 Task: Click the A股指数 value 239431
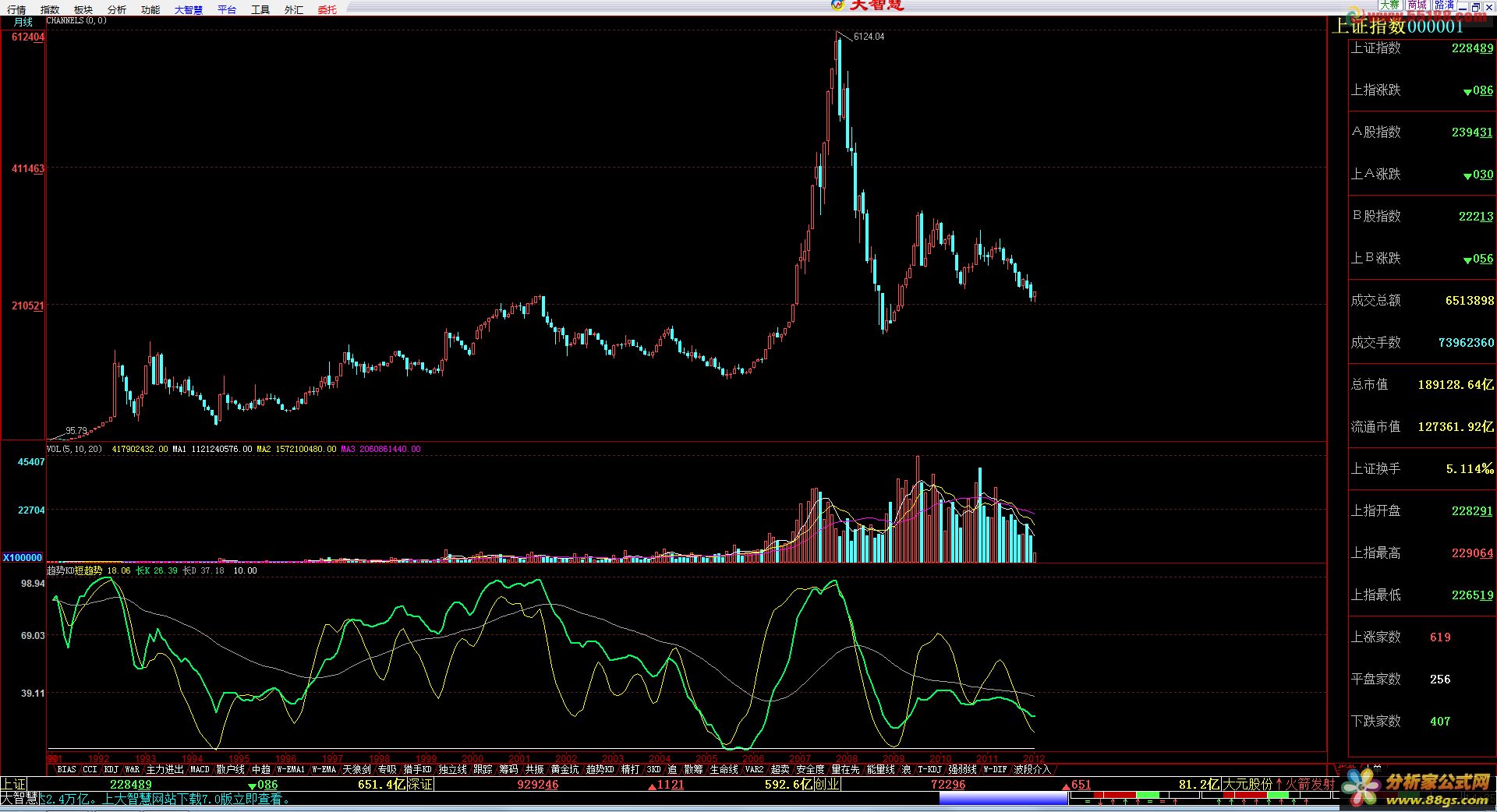[x=1472, y=132]
